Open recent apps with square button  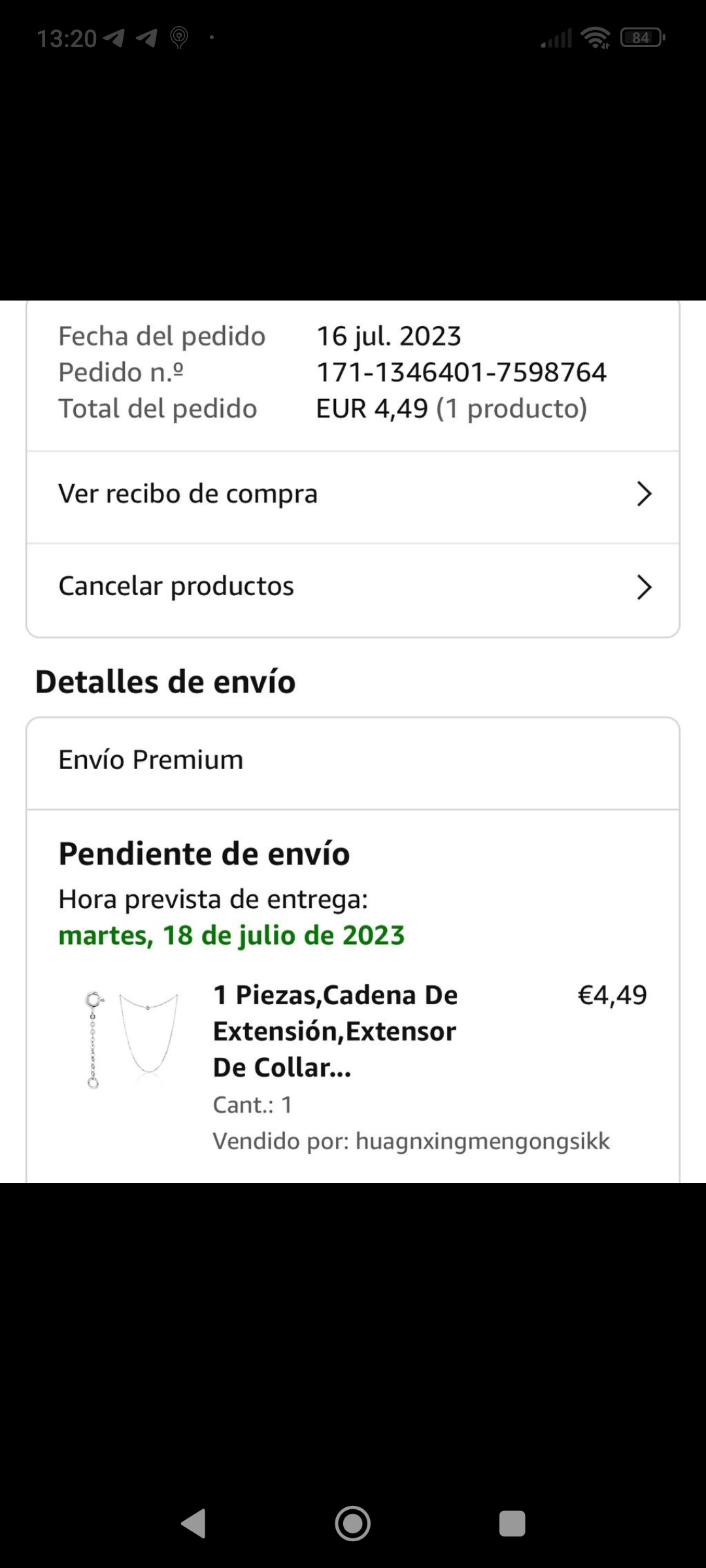tap(512, 1524)
